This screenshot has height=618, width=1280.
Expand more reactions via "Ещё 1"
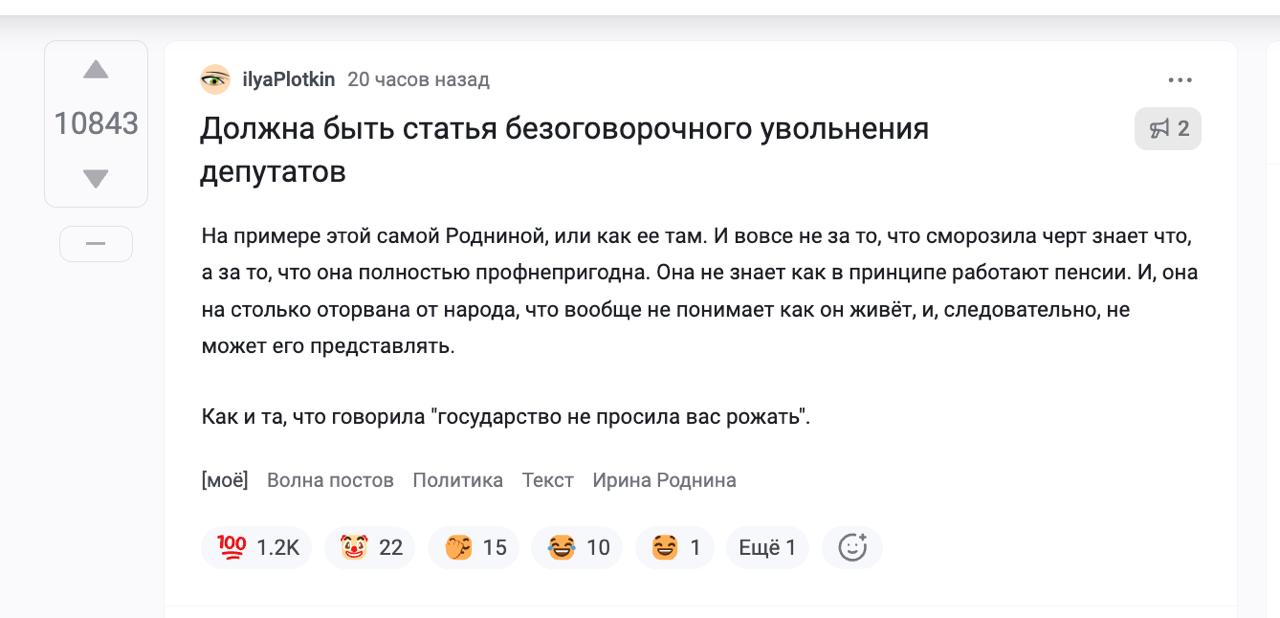click(x=767, y=548)
